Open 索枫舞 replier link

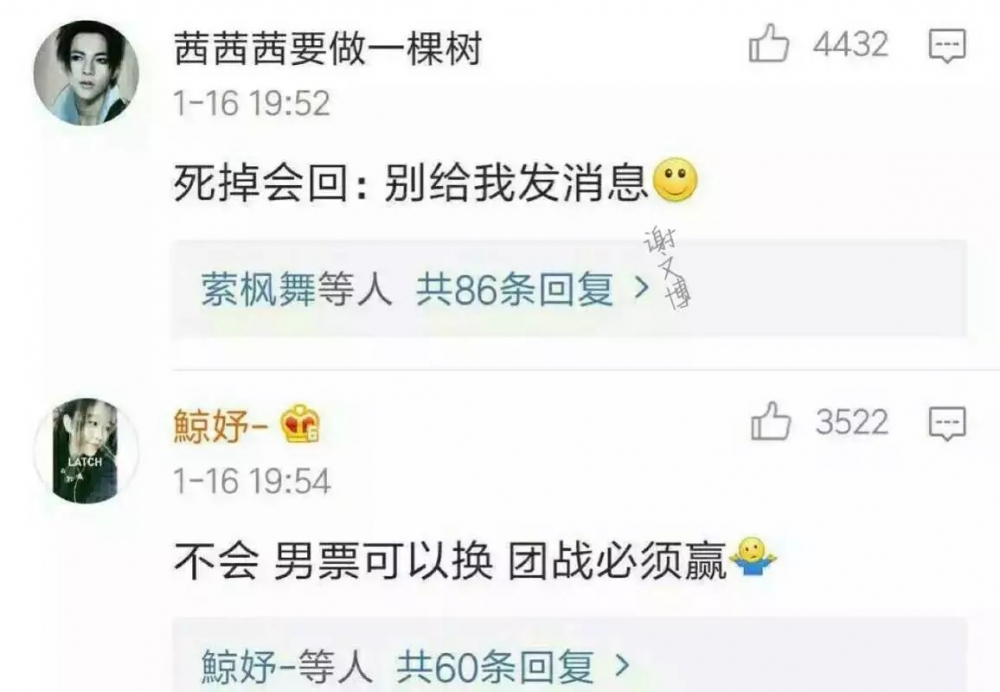coord(259,289)
